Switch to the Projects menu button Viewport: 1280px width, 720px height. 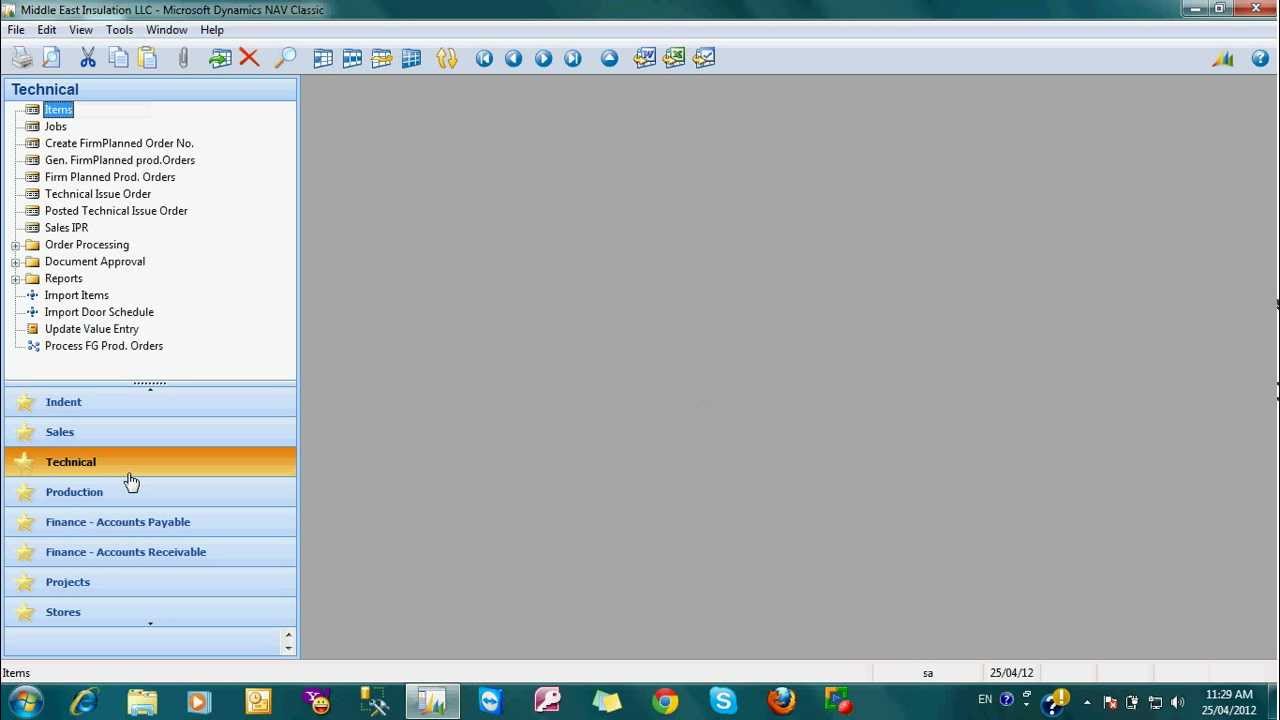point(150,582)
